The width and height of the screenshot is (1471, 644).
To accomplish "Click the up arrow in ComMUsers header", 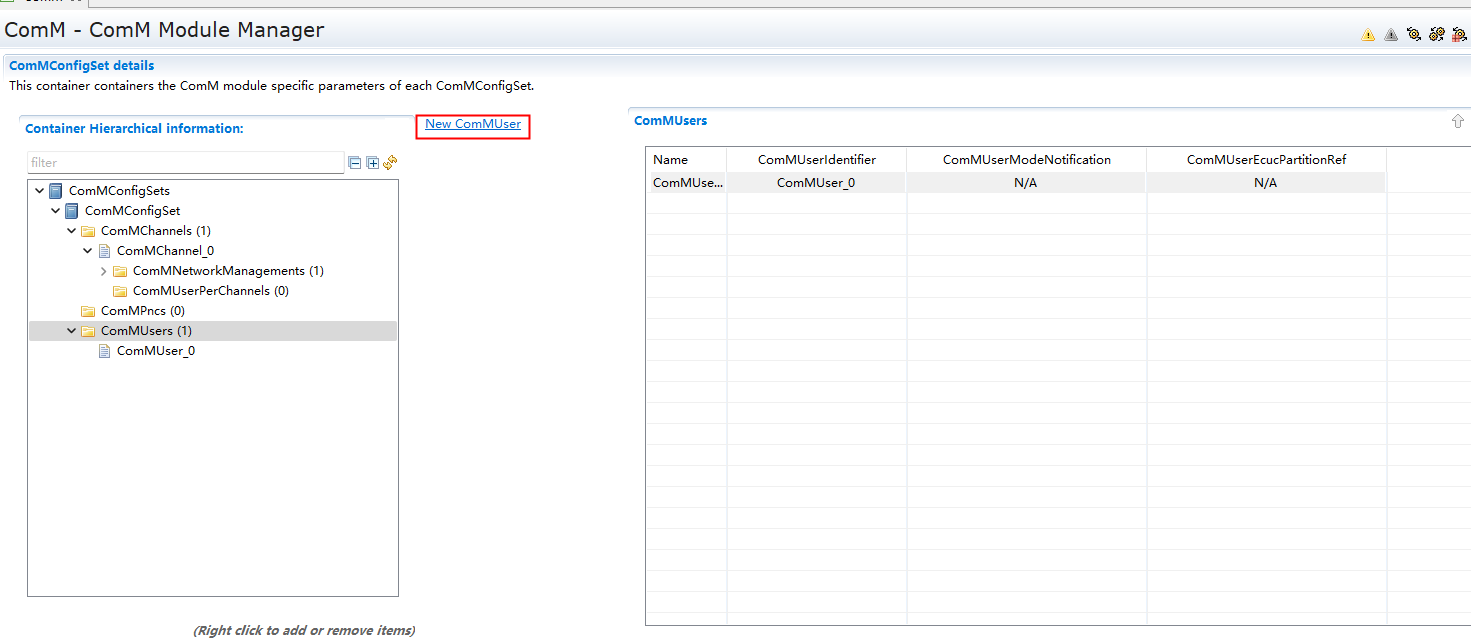I will (1457, 121).
